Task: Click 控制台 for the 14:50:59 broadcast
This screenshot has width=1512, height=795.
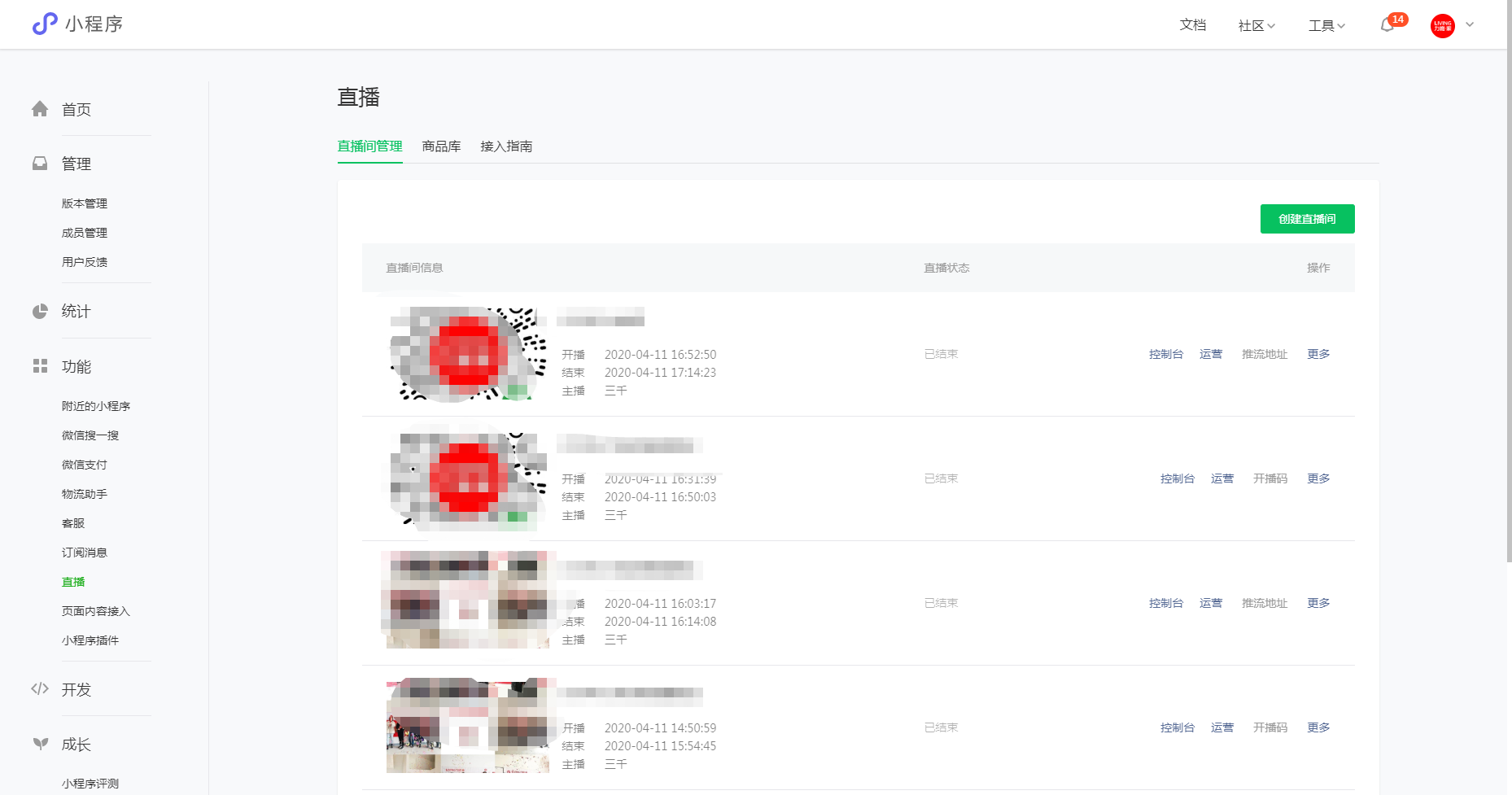Action: pos(1178,727)
